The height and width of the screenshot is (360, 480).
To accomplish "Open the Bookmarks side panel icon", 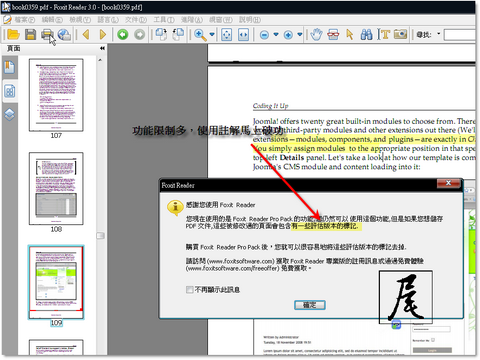I will click(9, 67).
